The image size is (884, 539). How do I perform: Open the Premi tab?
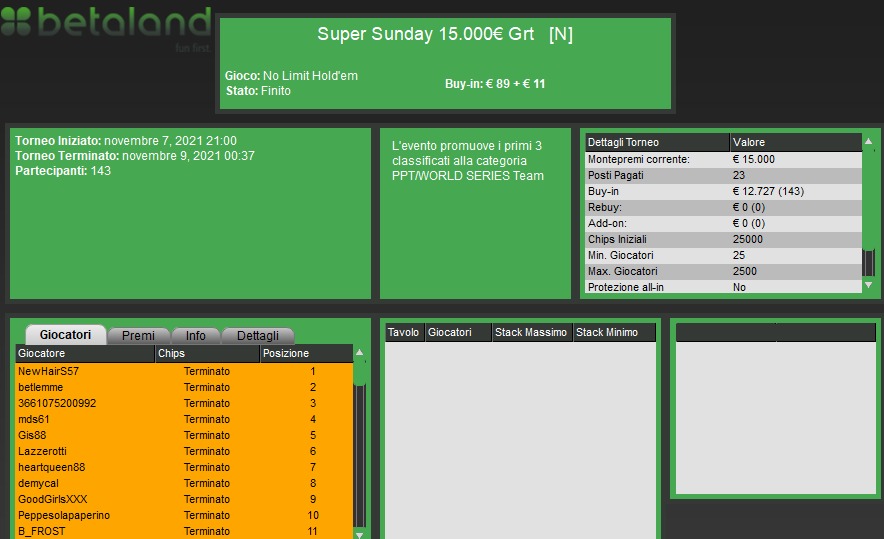(138, 335)
